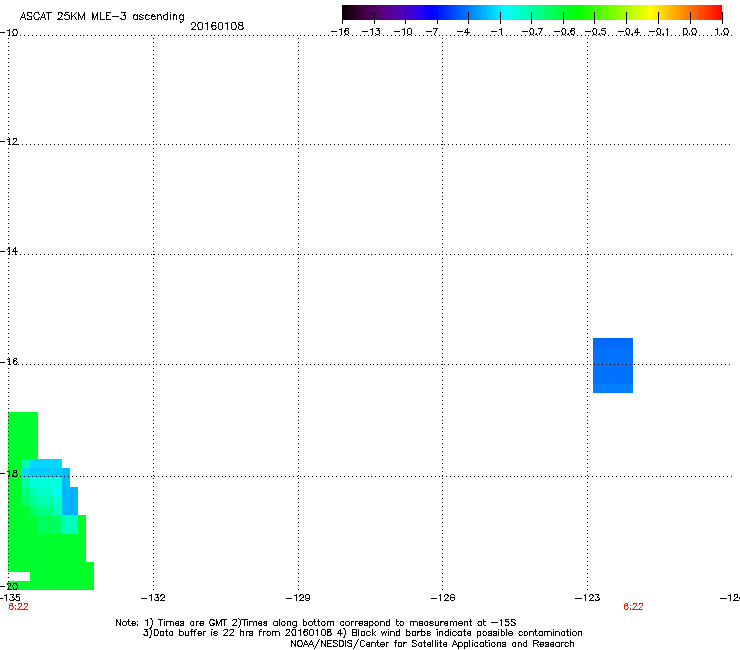The image size is (740, 650).
Task: Click the -4 label on the color scale
Action: tap(463, 32)
